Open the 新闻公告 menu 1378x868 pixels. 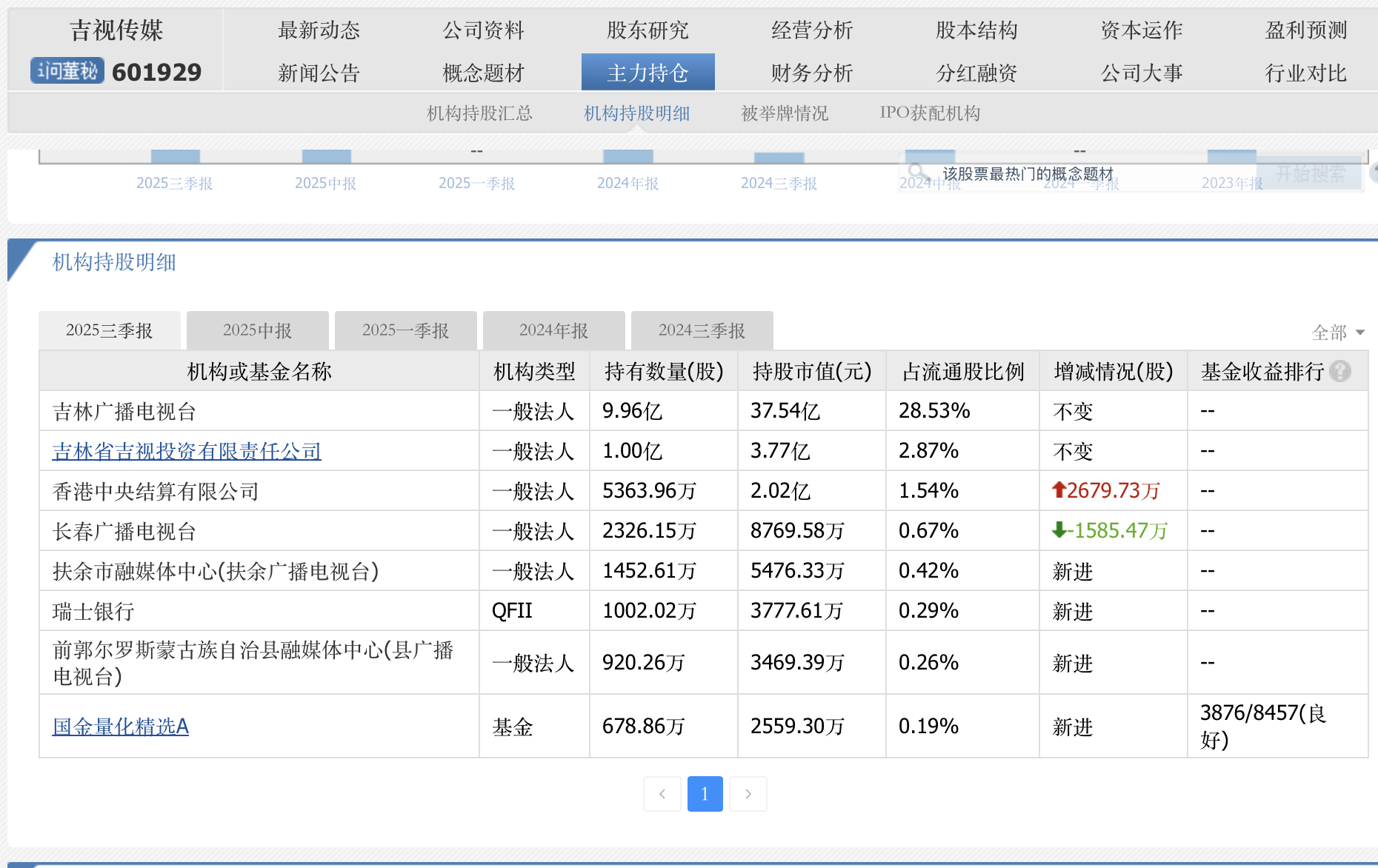(319, 73)
